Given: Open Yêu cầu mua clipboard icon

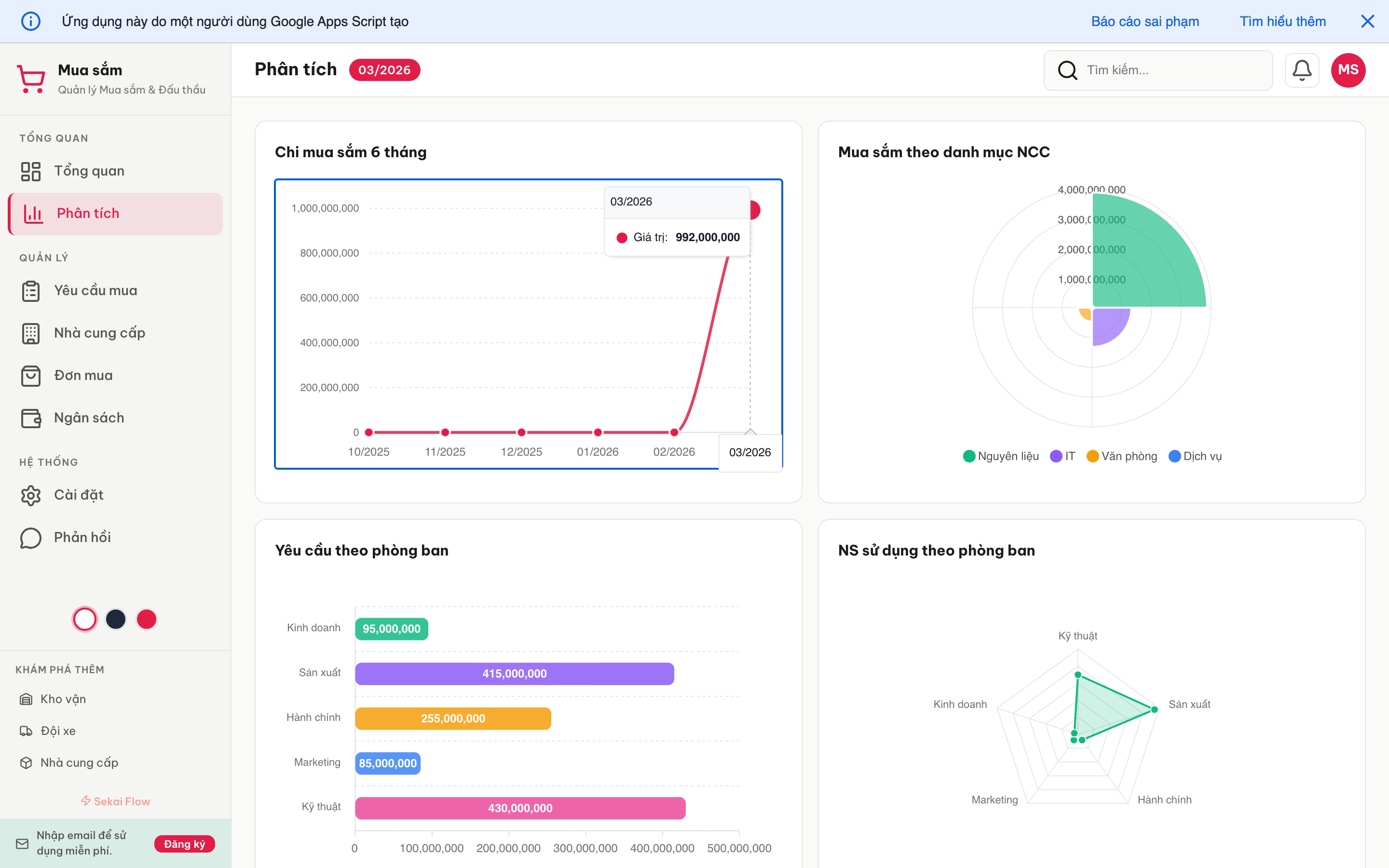Looking at the screenshot, I should [31, 290].
